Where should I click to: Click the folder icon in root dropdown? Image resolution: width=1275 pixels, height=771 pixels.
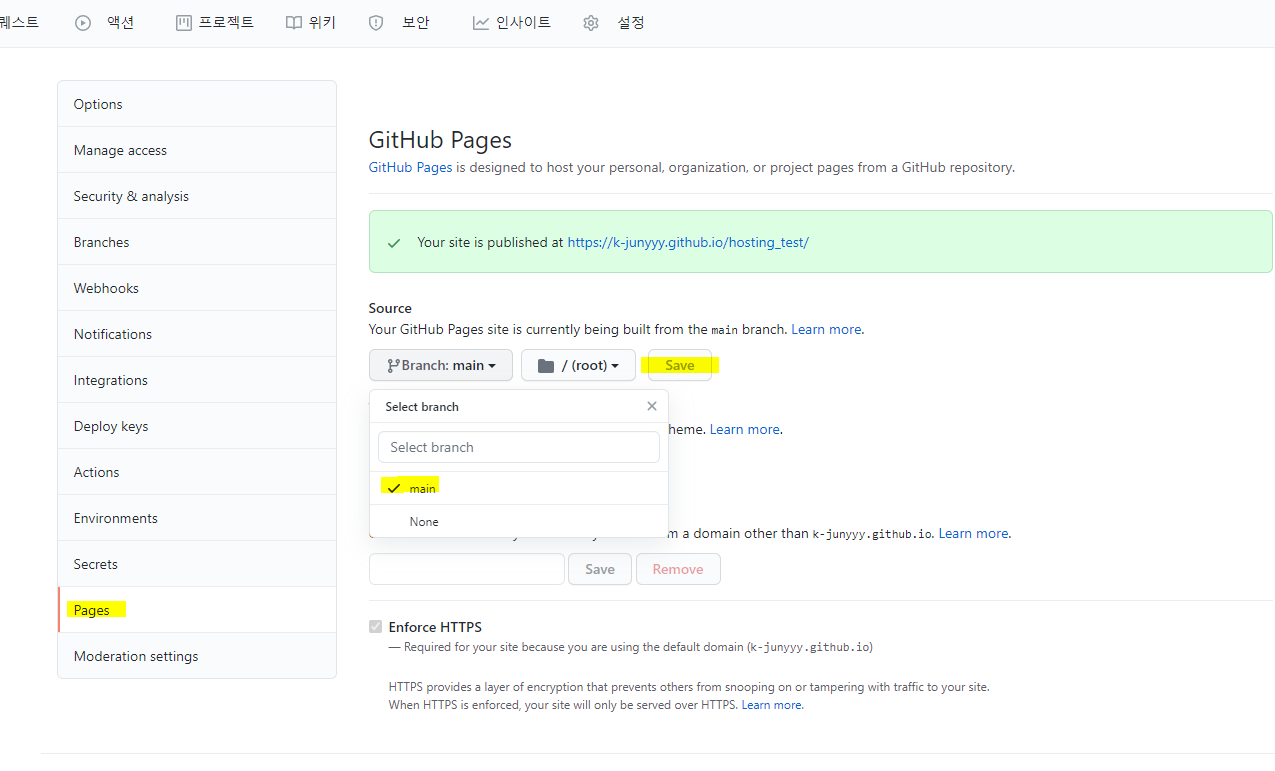(x=546, y=366)
